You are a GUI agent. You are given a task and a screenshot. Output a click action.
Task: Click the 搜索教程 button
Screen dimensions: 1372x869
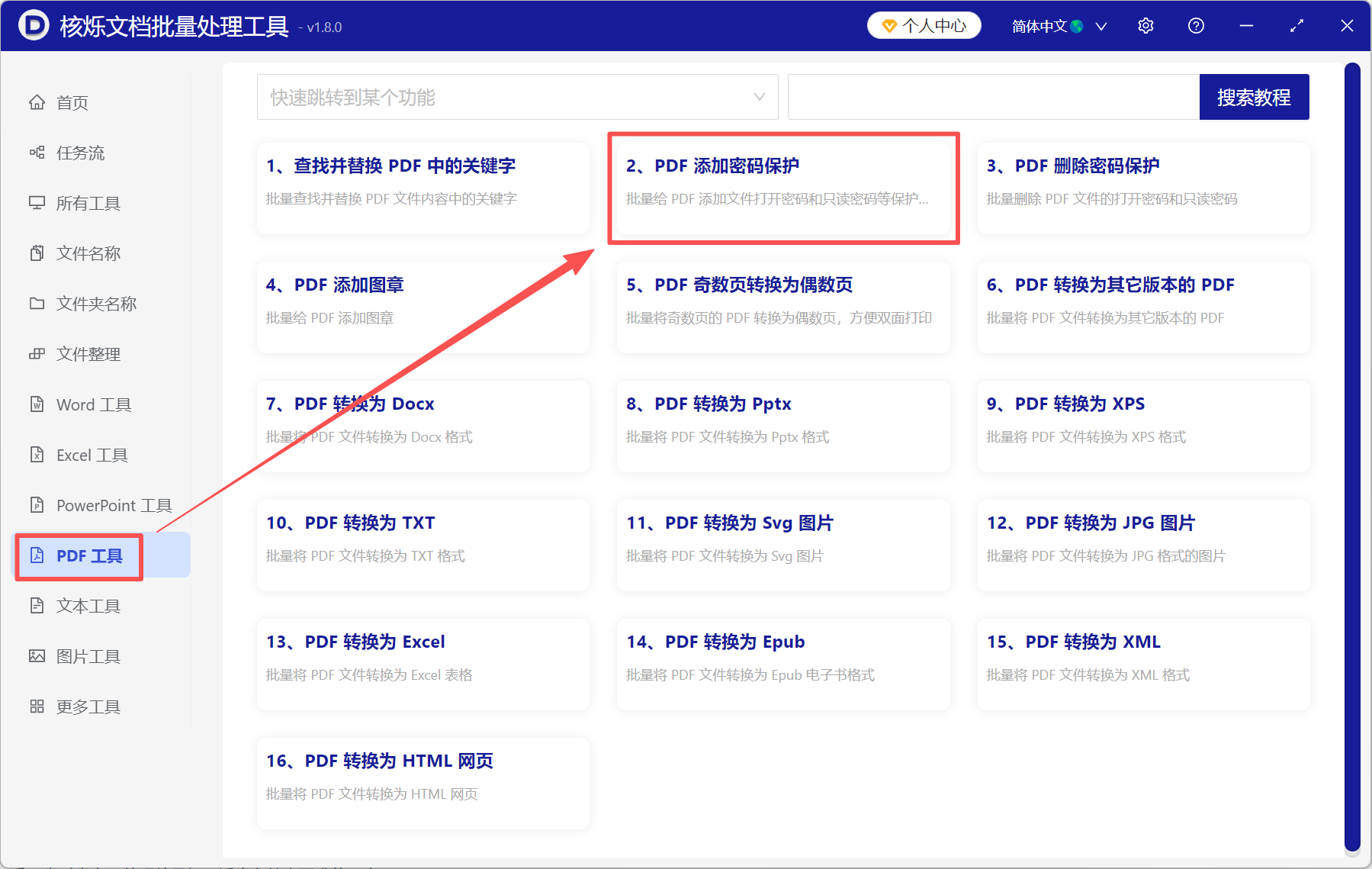pyautogui.click(x=1254, y=97)
